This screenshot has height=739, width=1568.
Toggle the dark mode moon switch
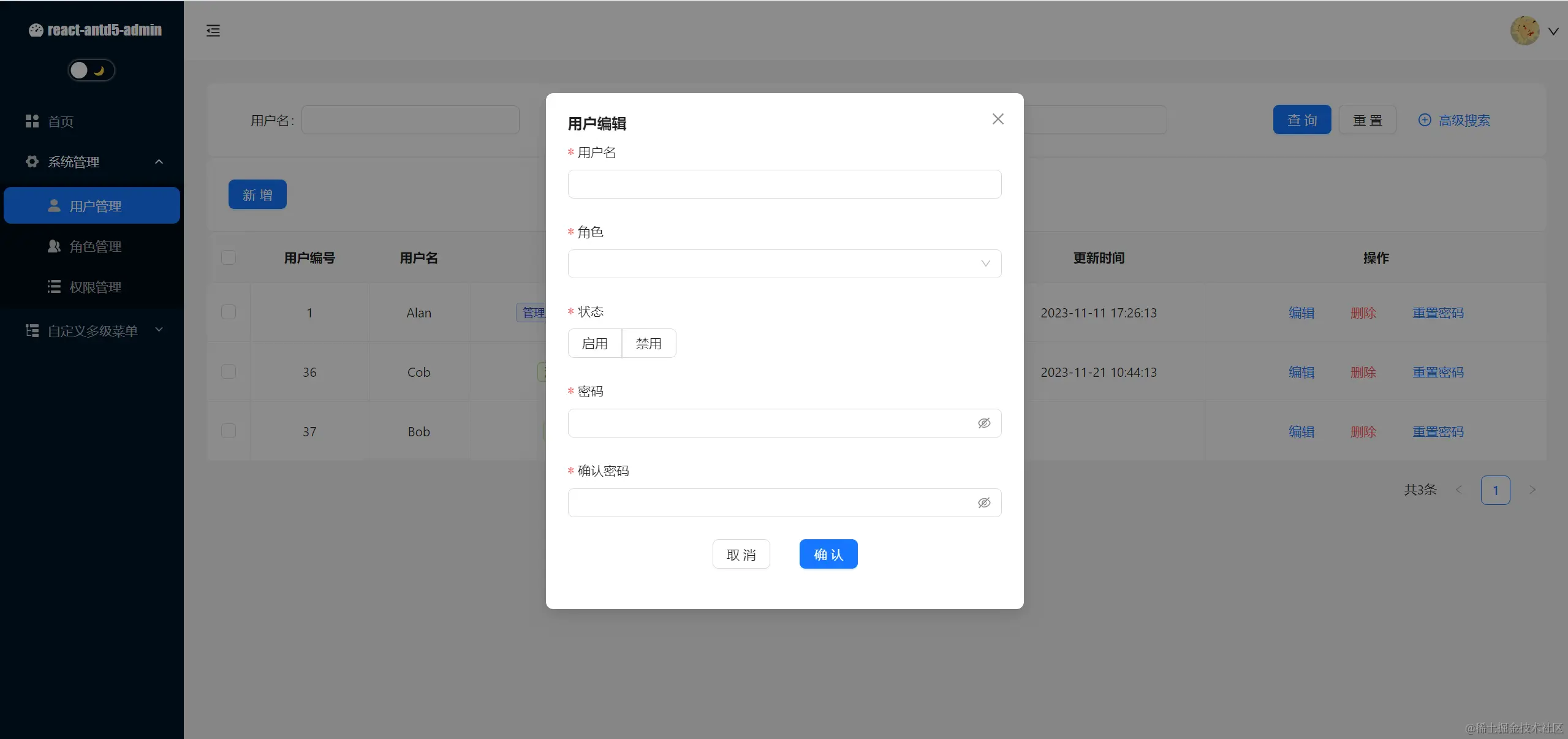point(91,70)
